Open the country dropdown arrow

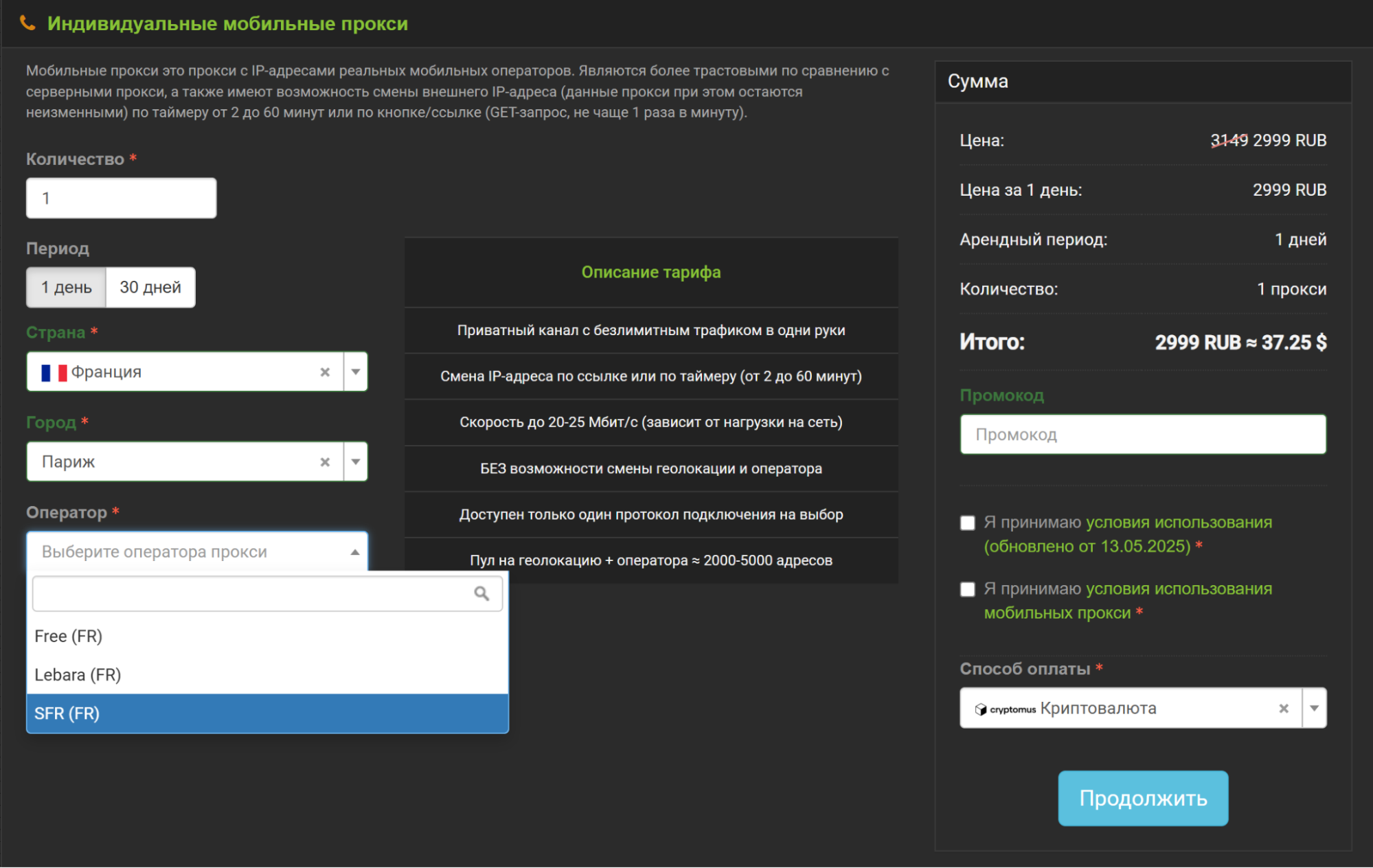356,372
